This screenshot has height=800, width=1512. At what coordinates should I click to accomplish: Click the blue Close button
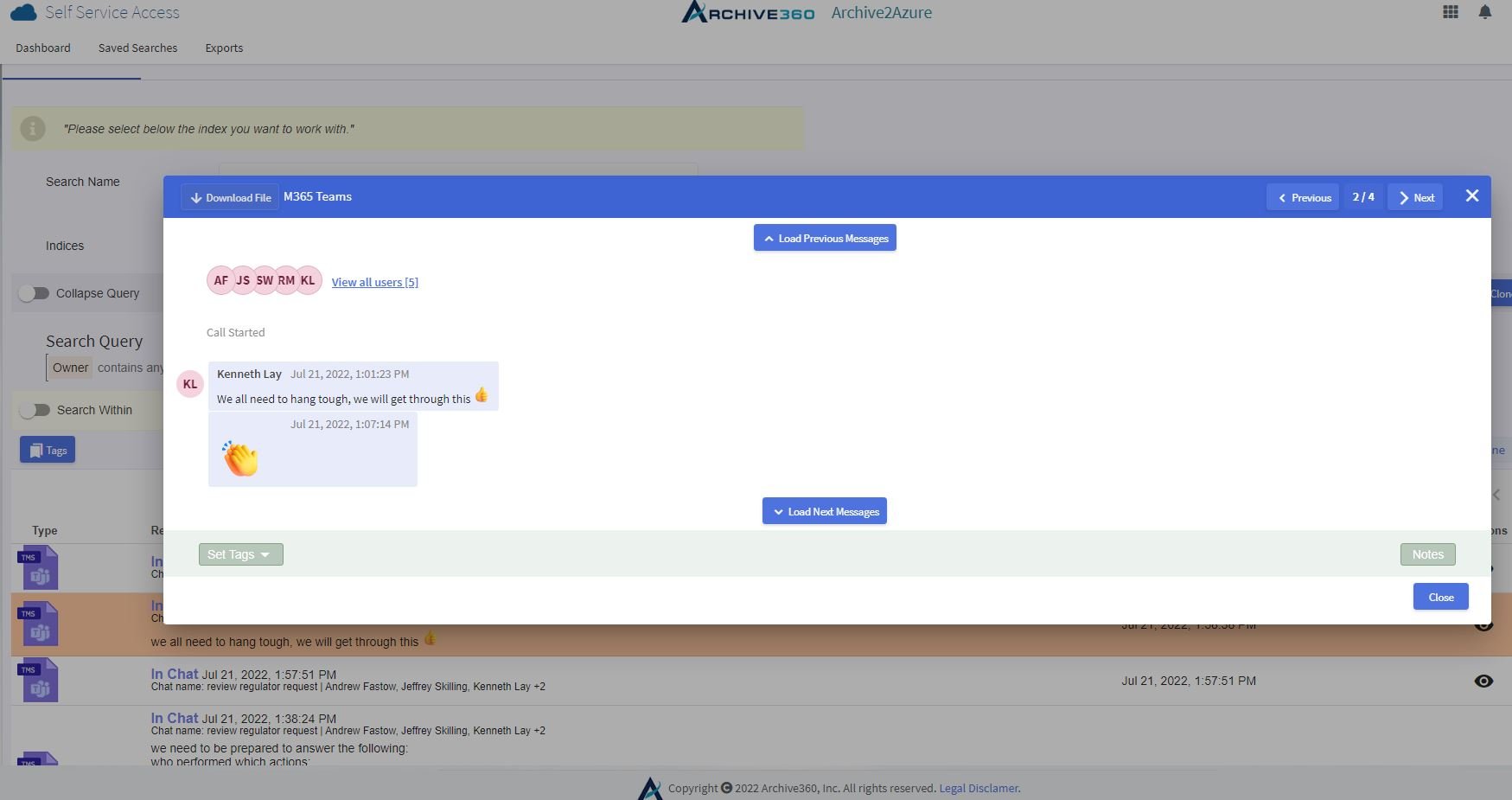click(x=1441, y=597)
